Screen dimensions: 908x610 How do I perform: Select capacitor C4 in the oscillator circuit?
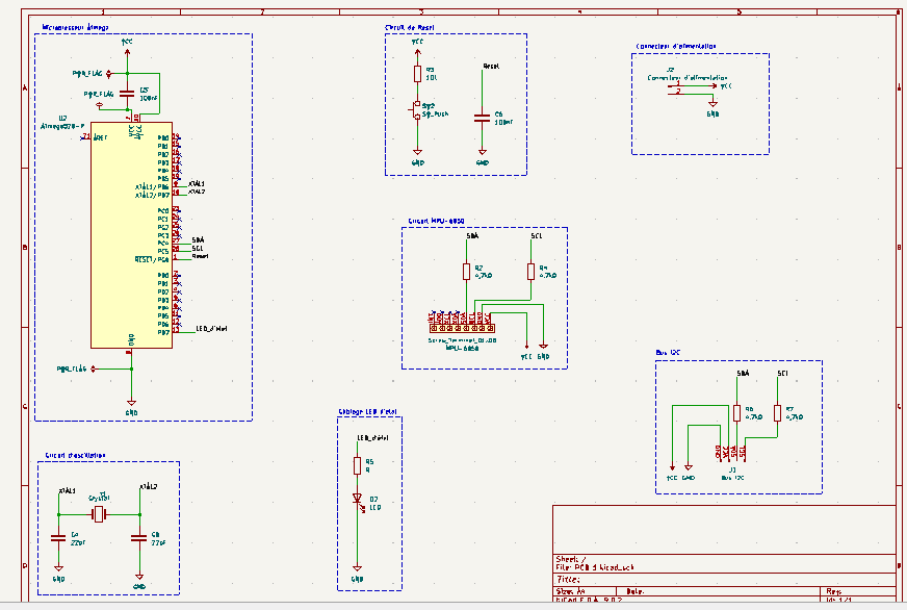[58, 538]
